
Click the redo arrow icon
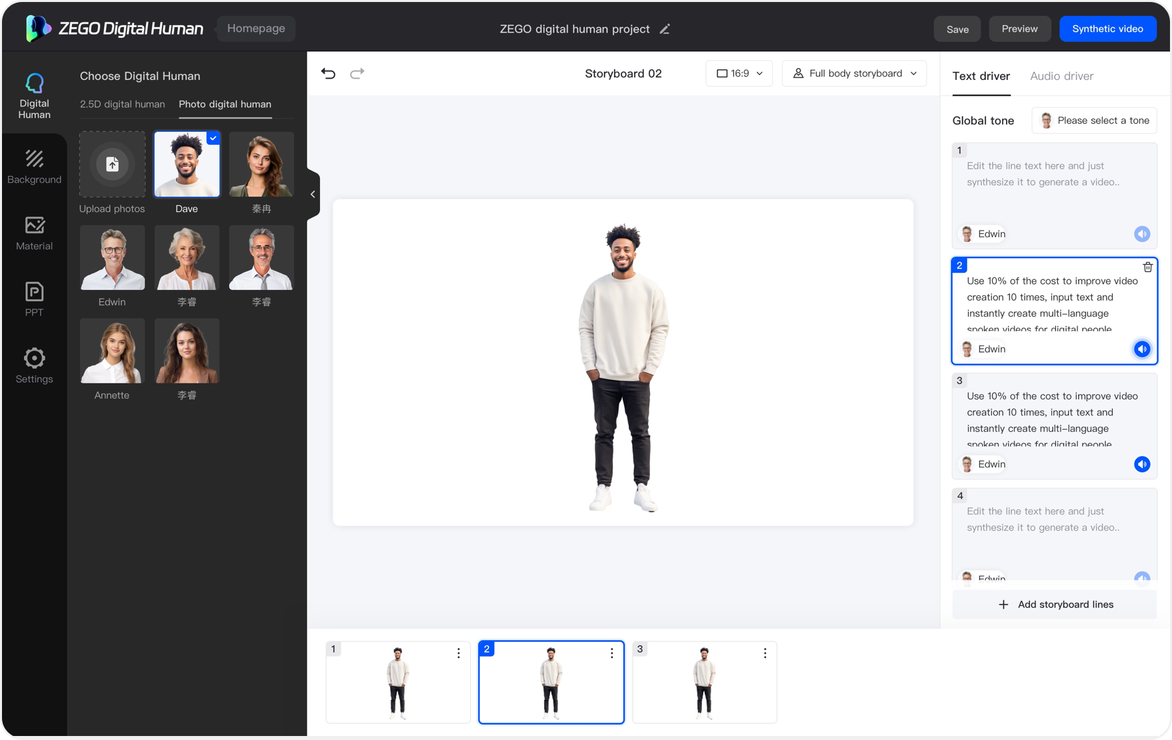[357, 73]
